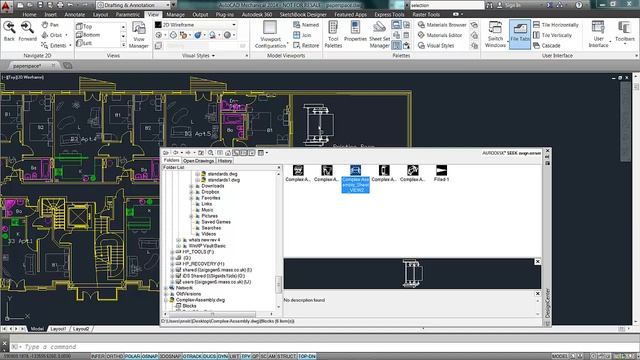Click the Restore viewports button

coord(306,45)
